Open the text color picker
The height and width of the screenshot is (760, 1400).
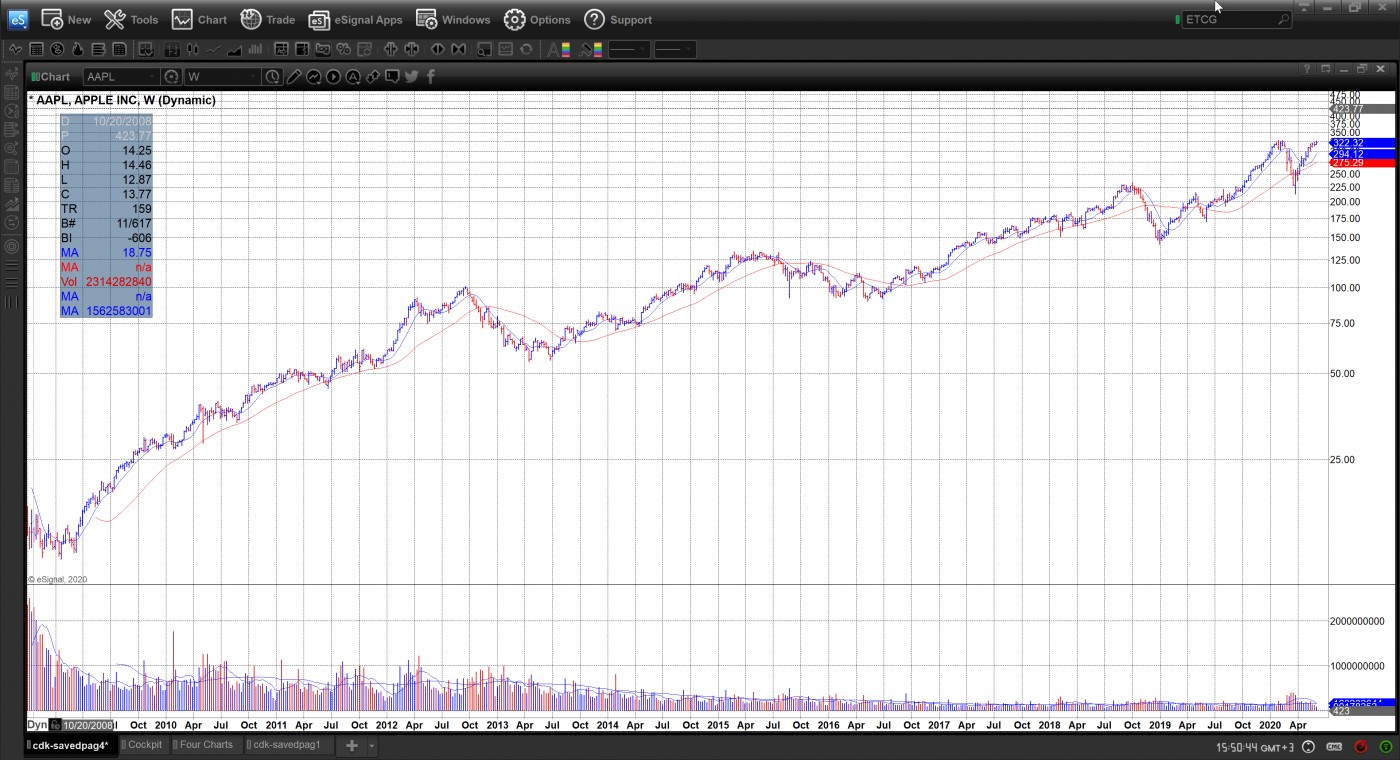point(559,49)
